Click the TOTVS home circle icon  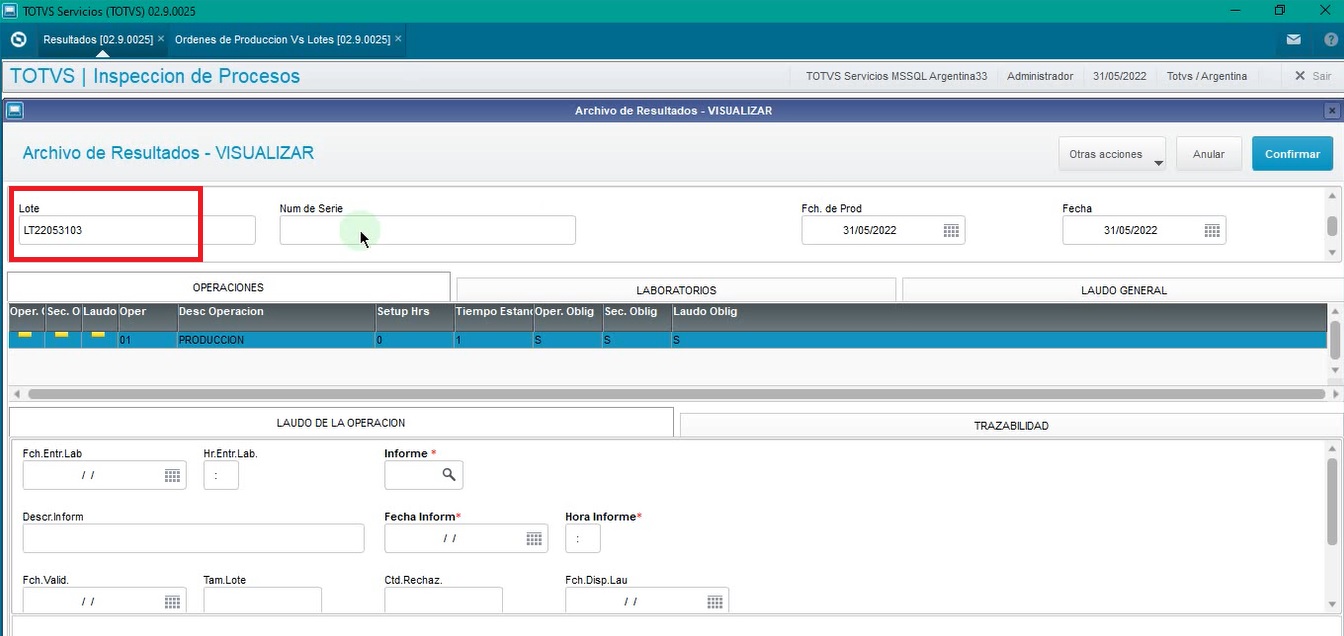tap(18, 39)
